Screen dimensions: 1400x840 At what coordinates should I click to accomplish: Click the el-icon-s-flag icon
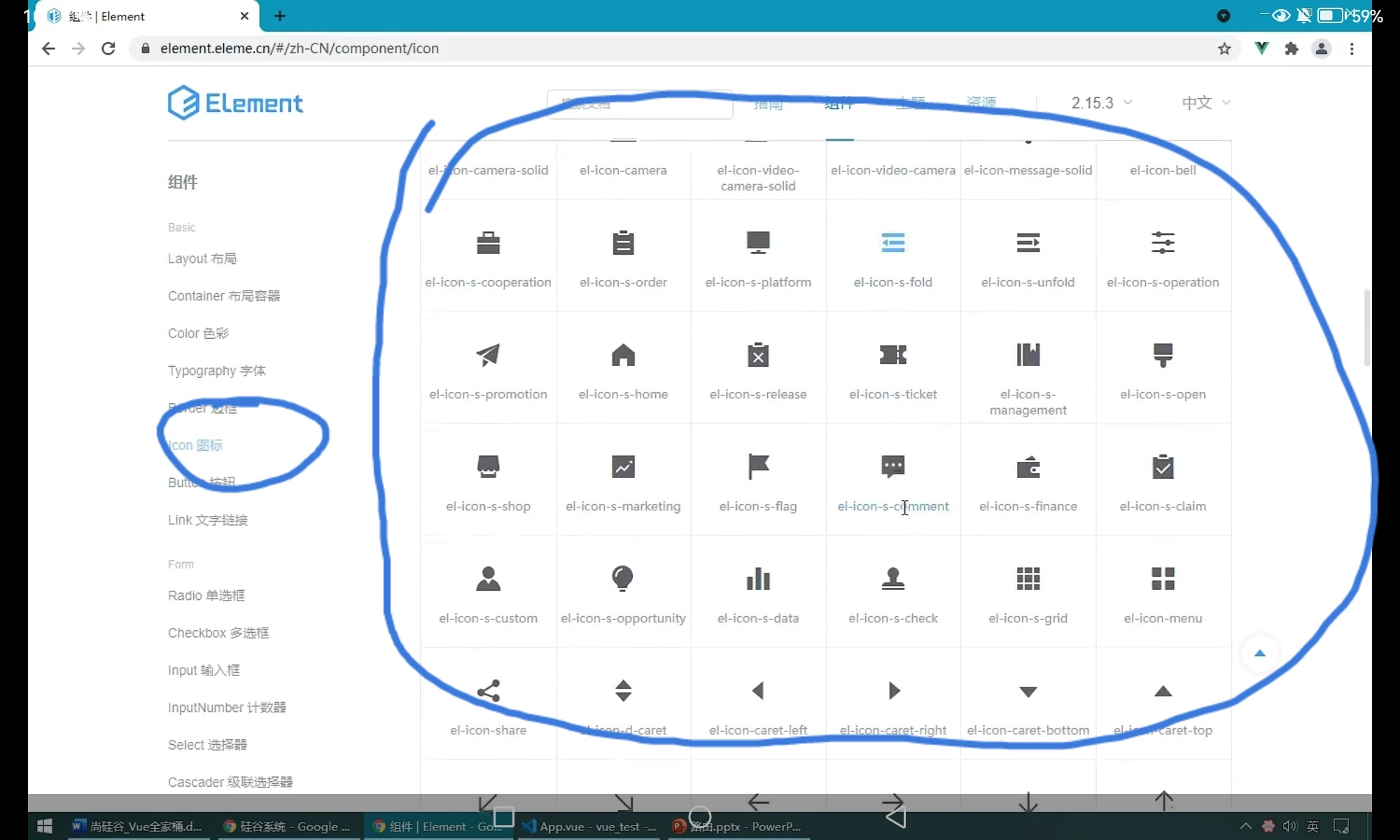click(758, 467)
